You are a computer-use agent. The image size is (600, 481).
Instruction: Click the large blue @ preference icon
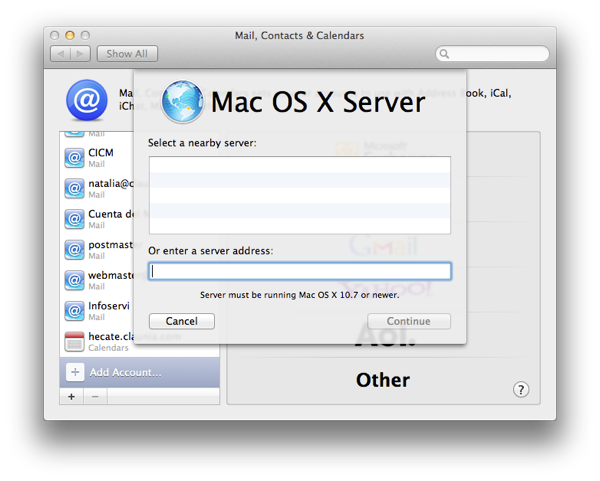(87, 100)
